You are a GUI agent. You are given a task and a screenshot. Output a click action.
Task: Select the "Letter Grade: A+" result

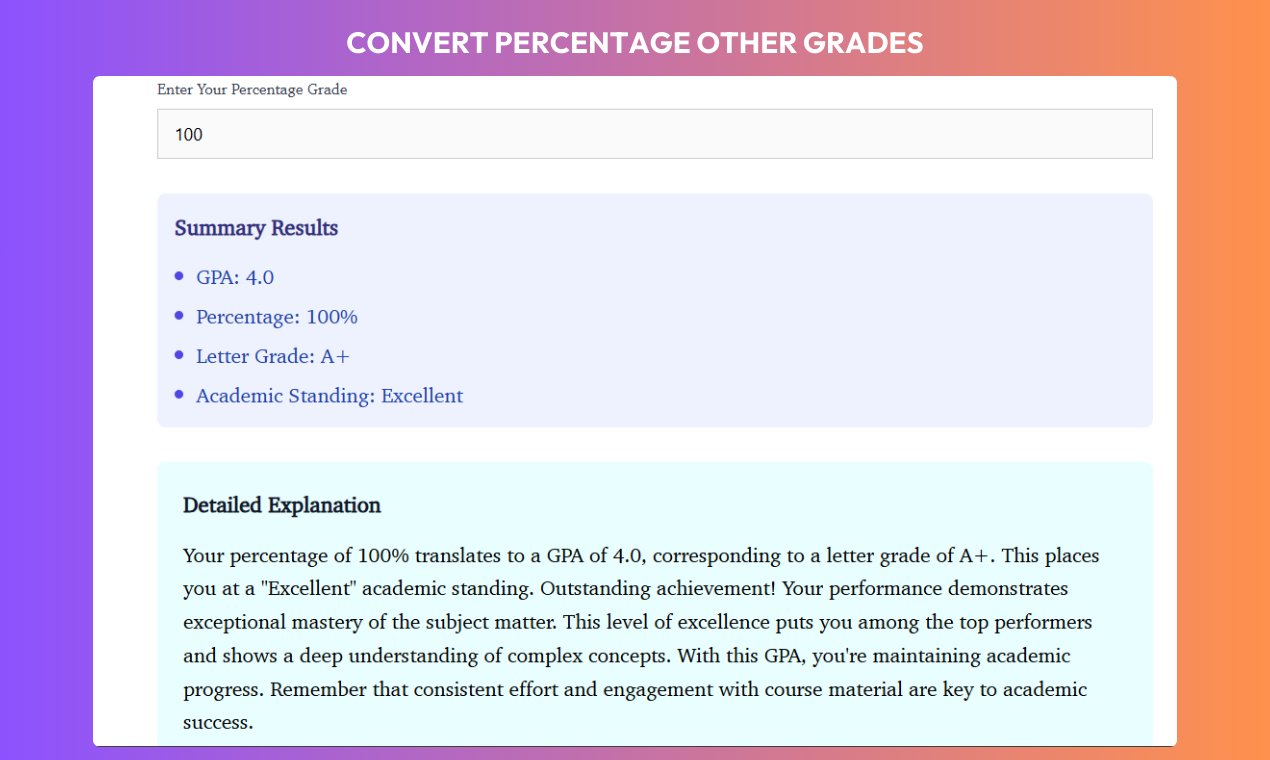tap(273, 356)
